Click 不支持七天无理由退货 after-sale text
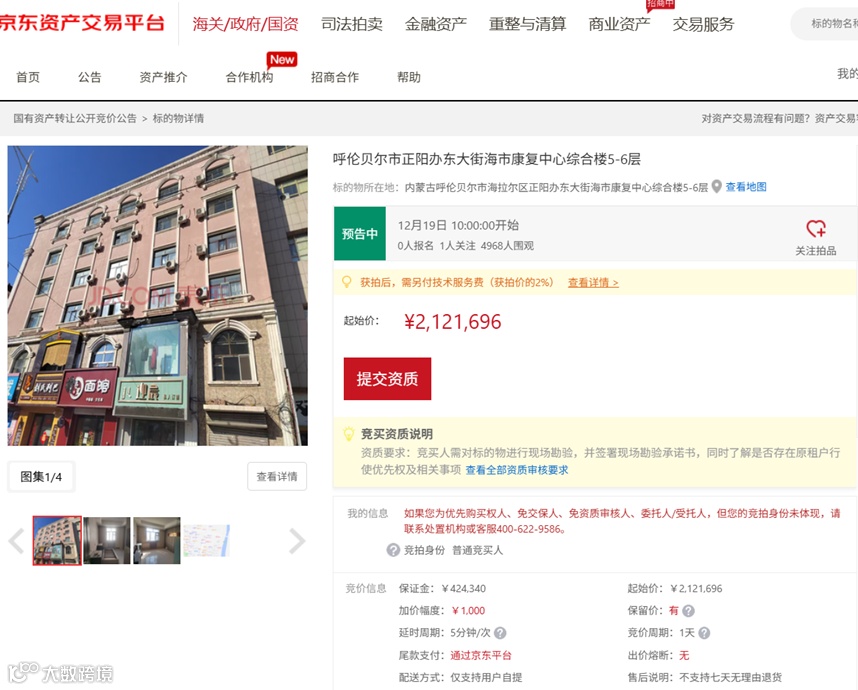 731,677
